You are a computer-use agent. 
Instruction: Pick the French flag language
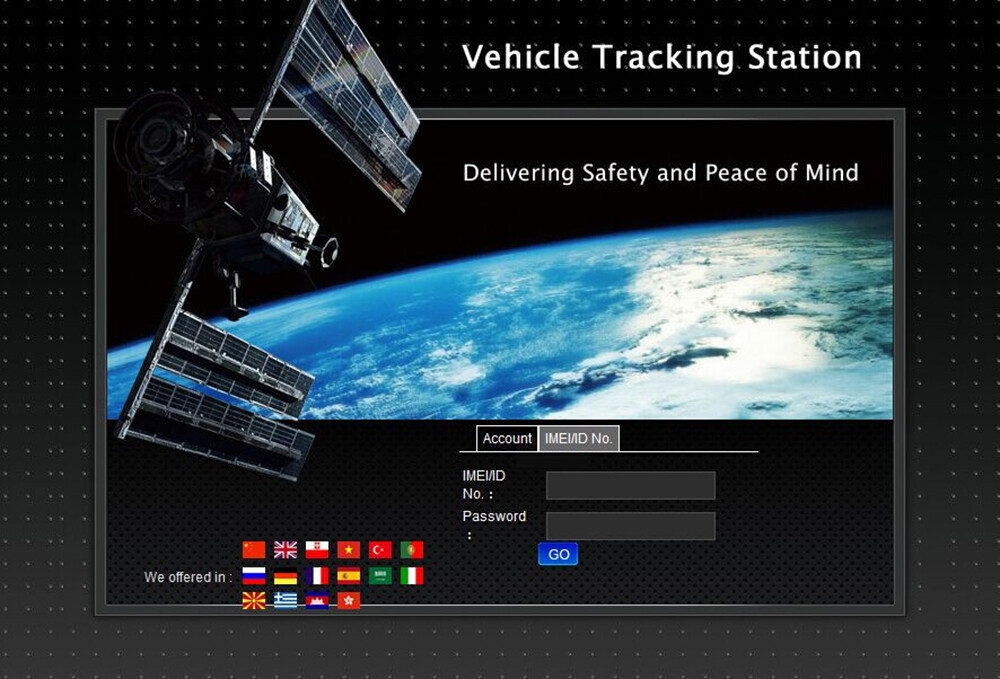click(317, 576)
